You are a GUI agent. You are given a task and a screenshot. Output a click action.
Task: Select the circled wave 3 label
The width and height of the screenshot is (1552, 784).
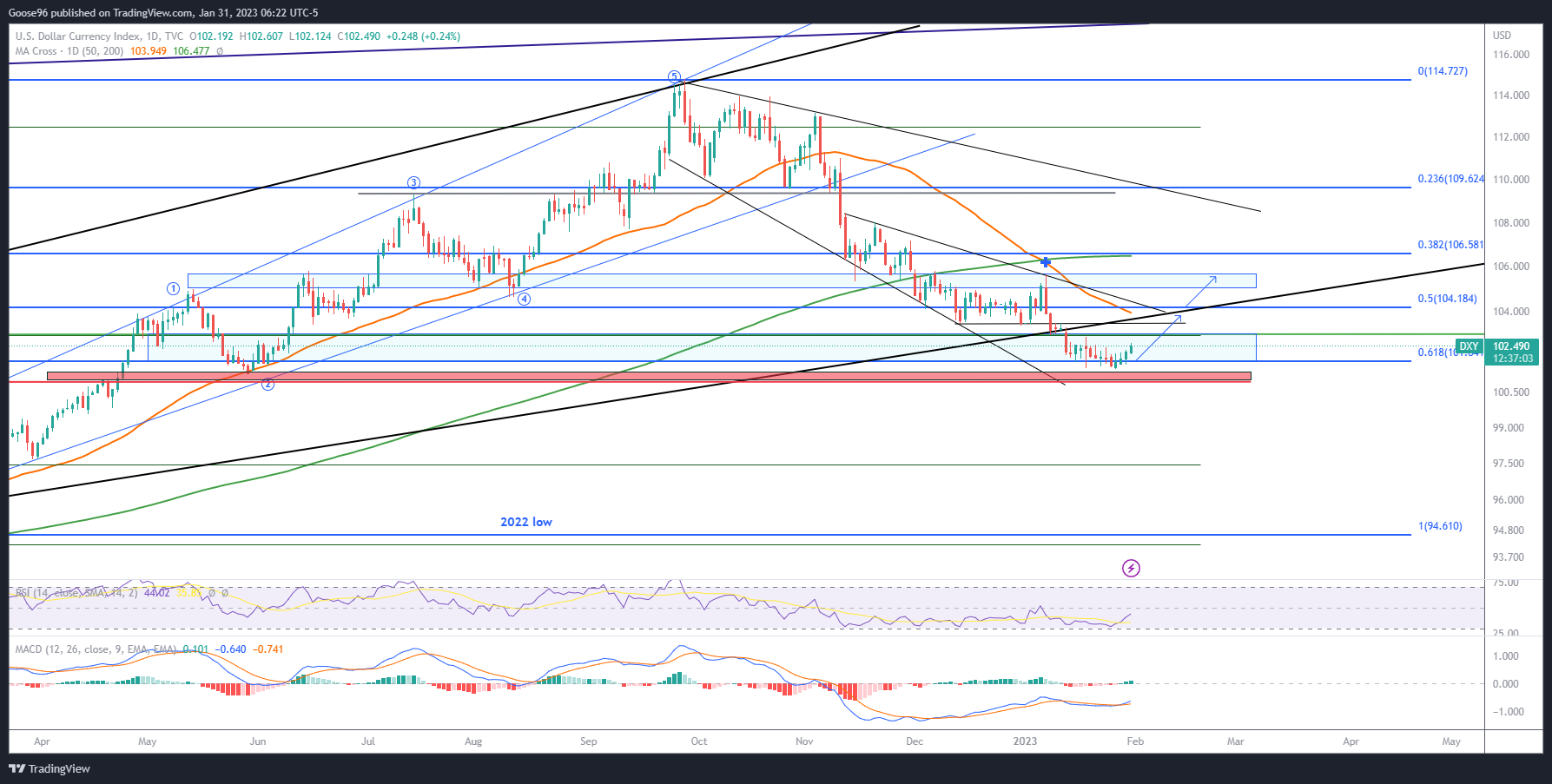(x=414, y=182)
